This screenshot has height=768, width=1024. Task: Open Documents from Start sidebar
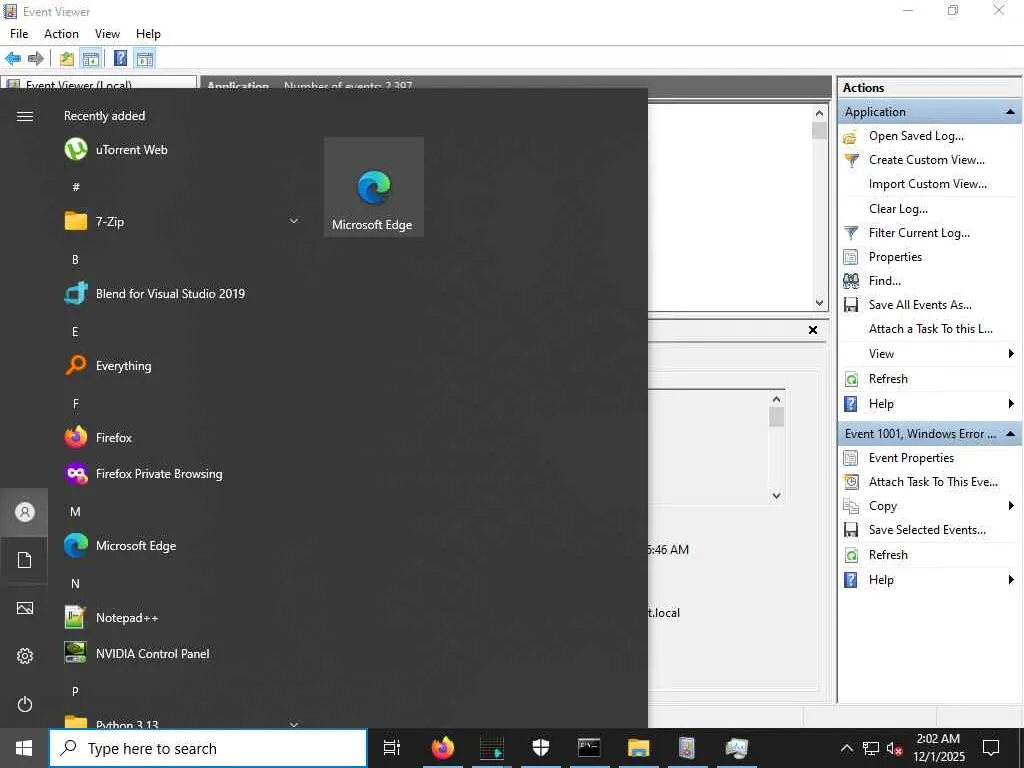pos(25,560)
